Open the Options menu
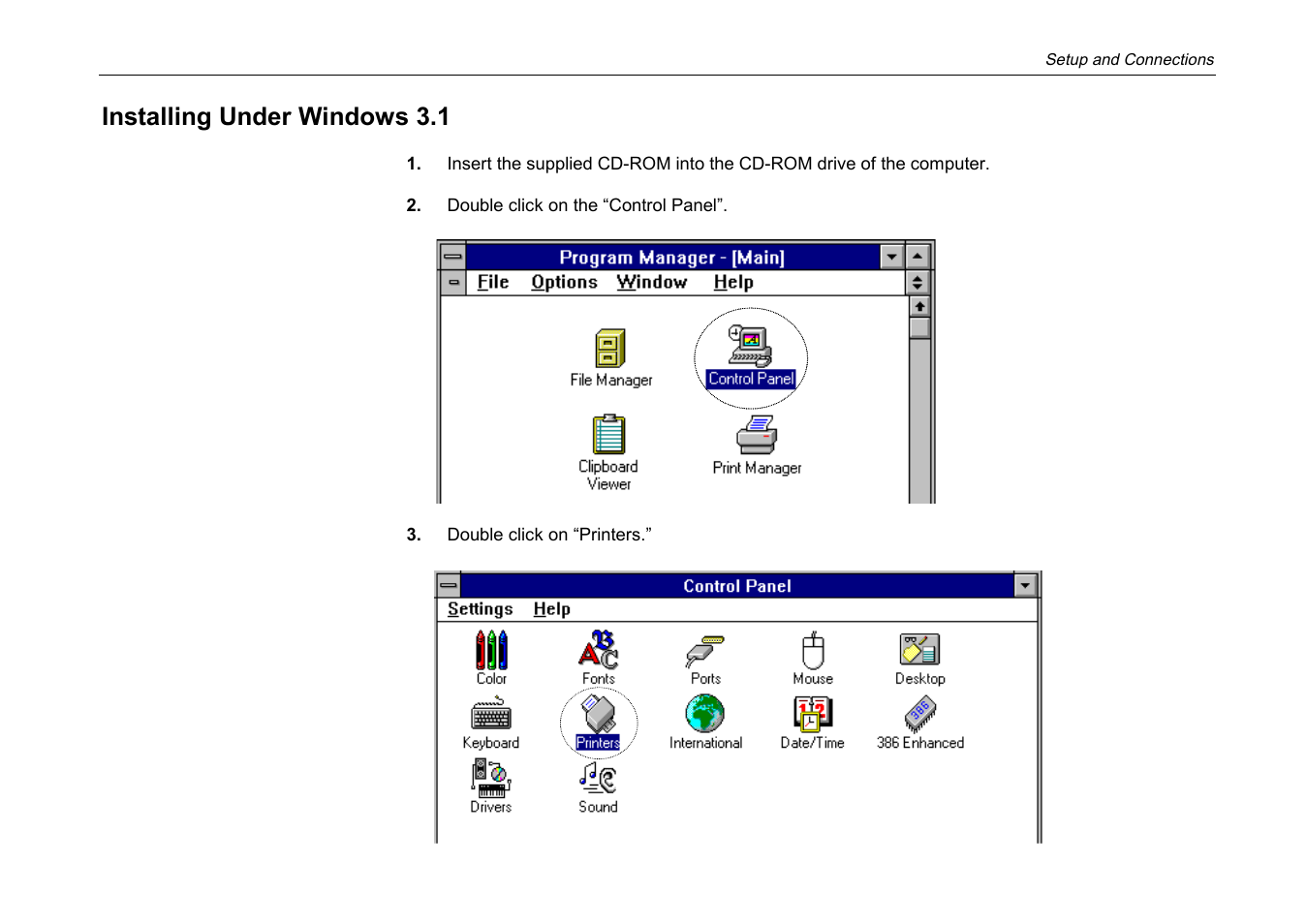Viewport: 1306px width, 924px height. coord(564,282)
